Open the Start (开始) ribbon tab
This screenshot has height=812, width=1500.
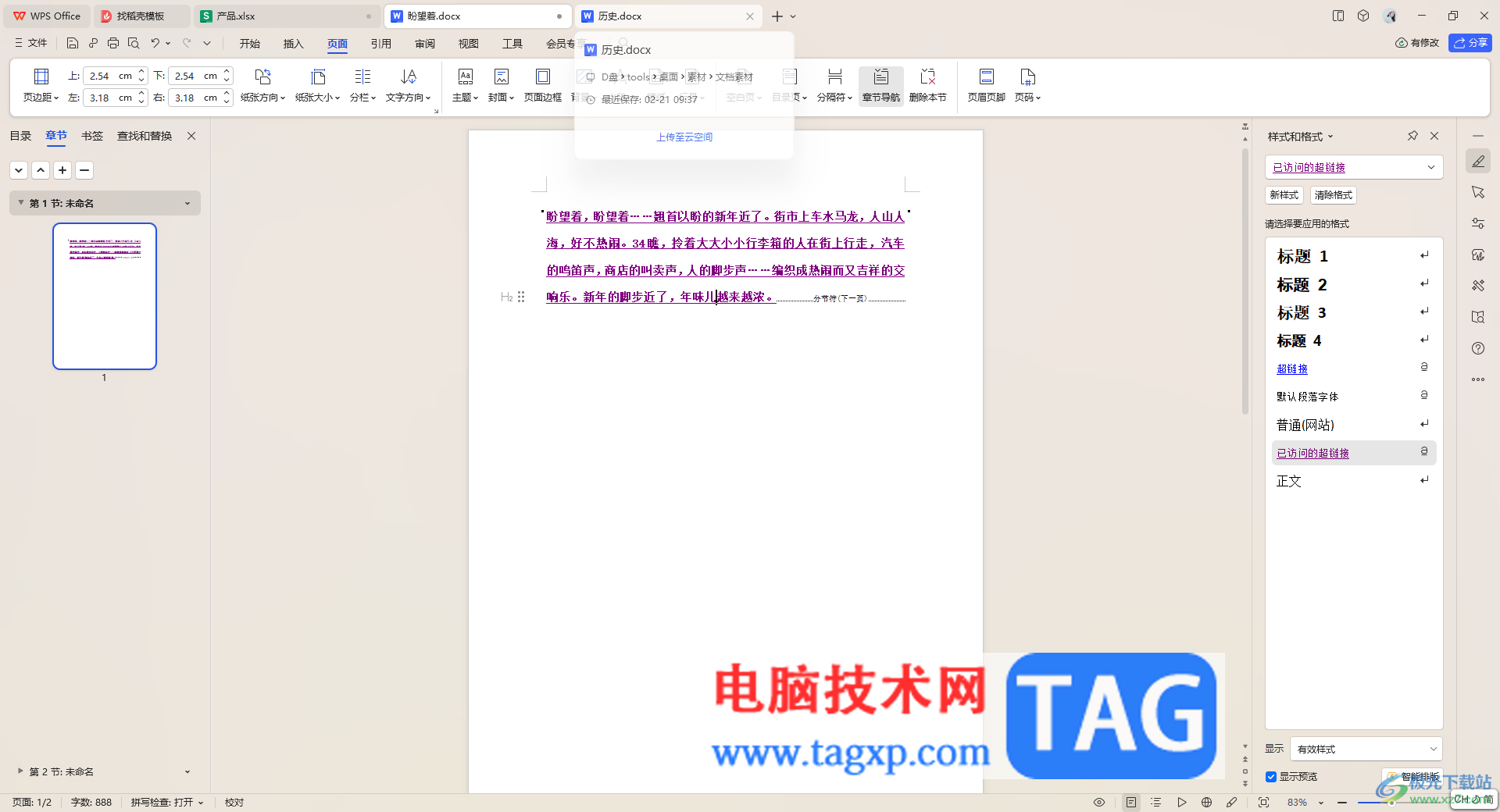point(250,44)
